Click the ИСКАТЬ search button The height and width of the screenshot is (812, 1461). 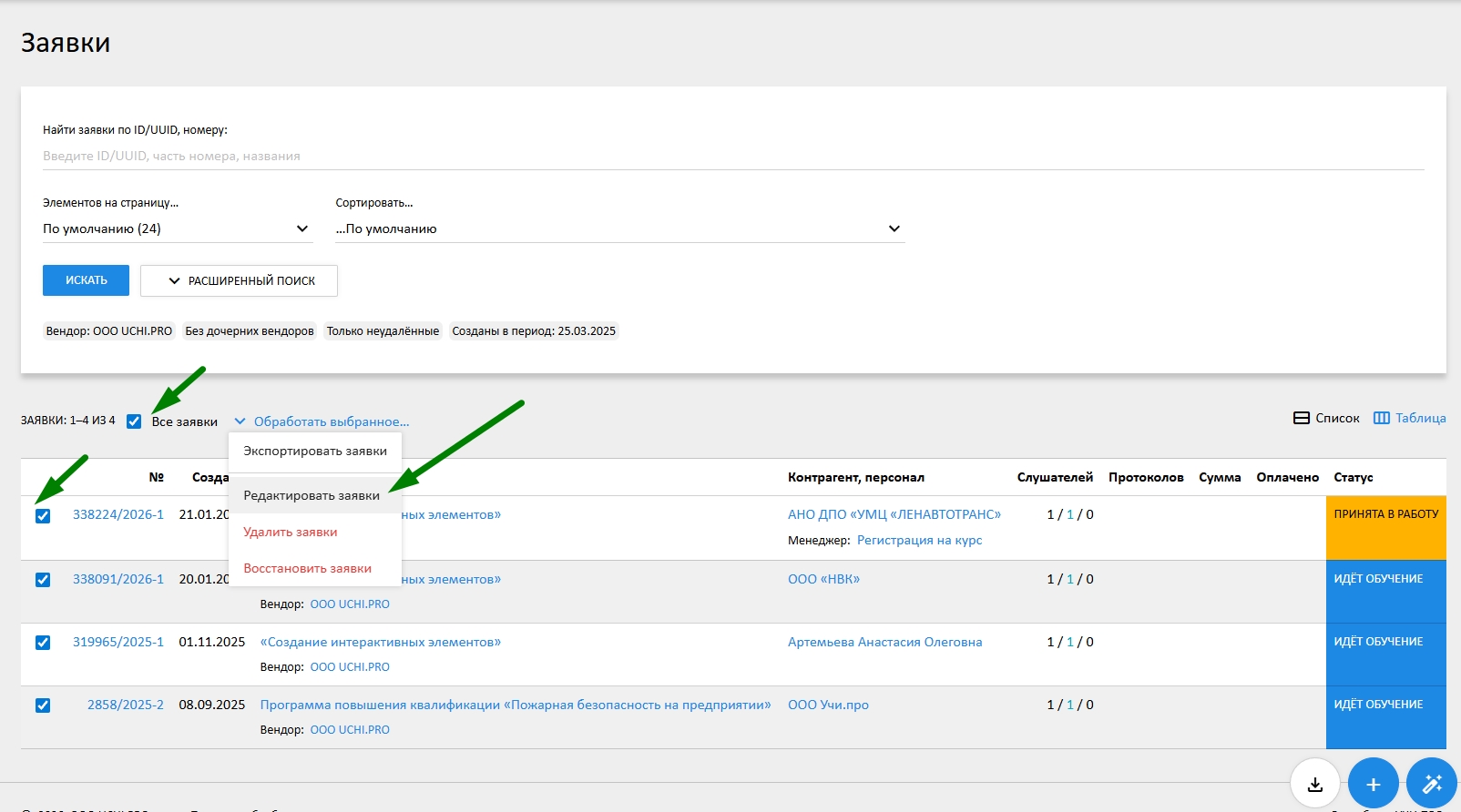86,280
